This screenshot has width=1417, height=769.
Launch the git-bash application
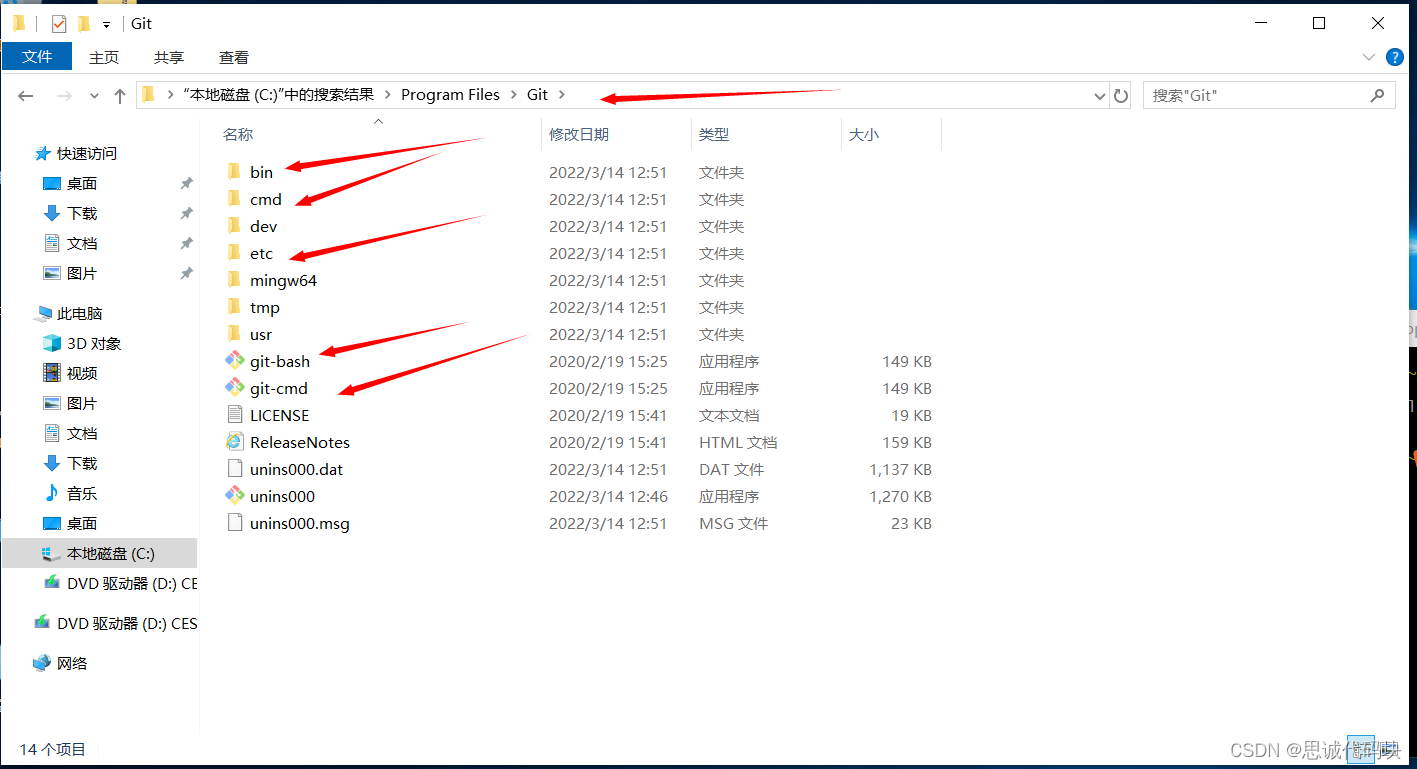[x=279, y=361]
